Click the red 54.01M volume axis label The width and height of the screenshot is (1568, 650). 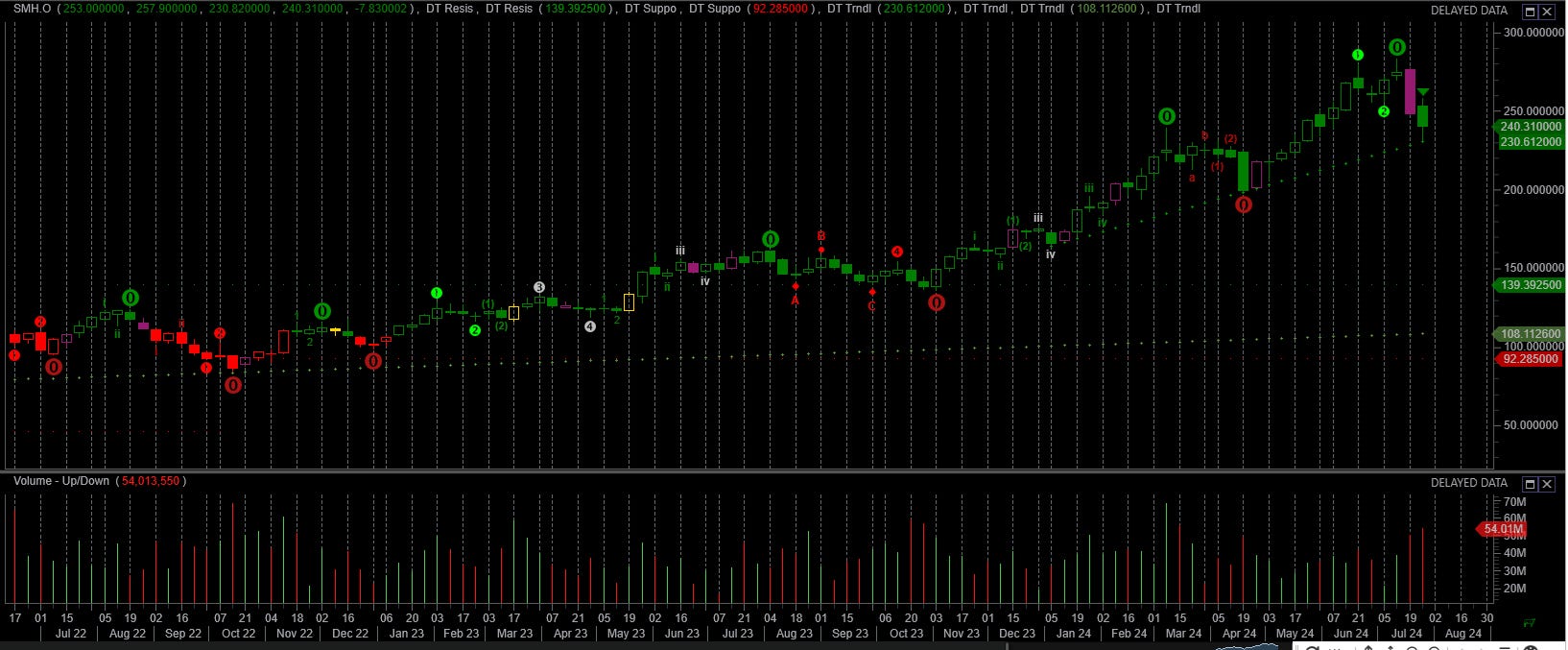click(1502, 529)
